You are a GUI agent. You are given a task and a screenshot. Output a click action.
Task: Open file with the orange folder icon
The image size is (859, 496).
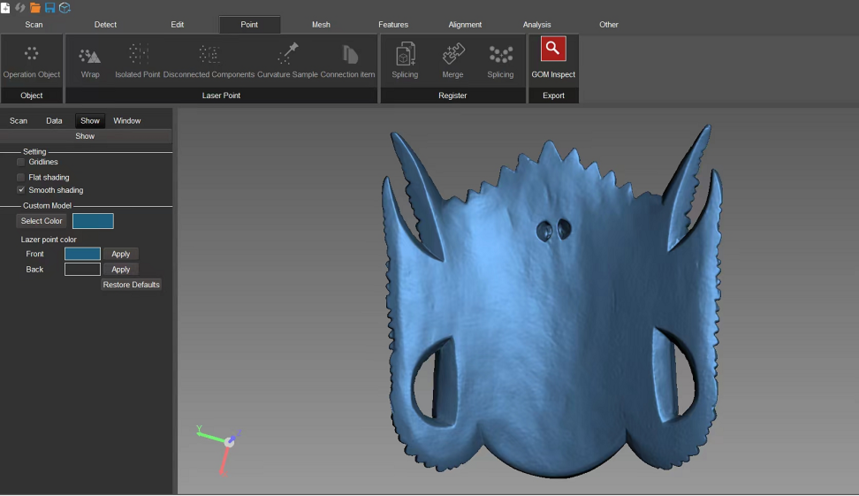click(x=35, y=8)
